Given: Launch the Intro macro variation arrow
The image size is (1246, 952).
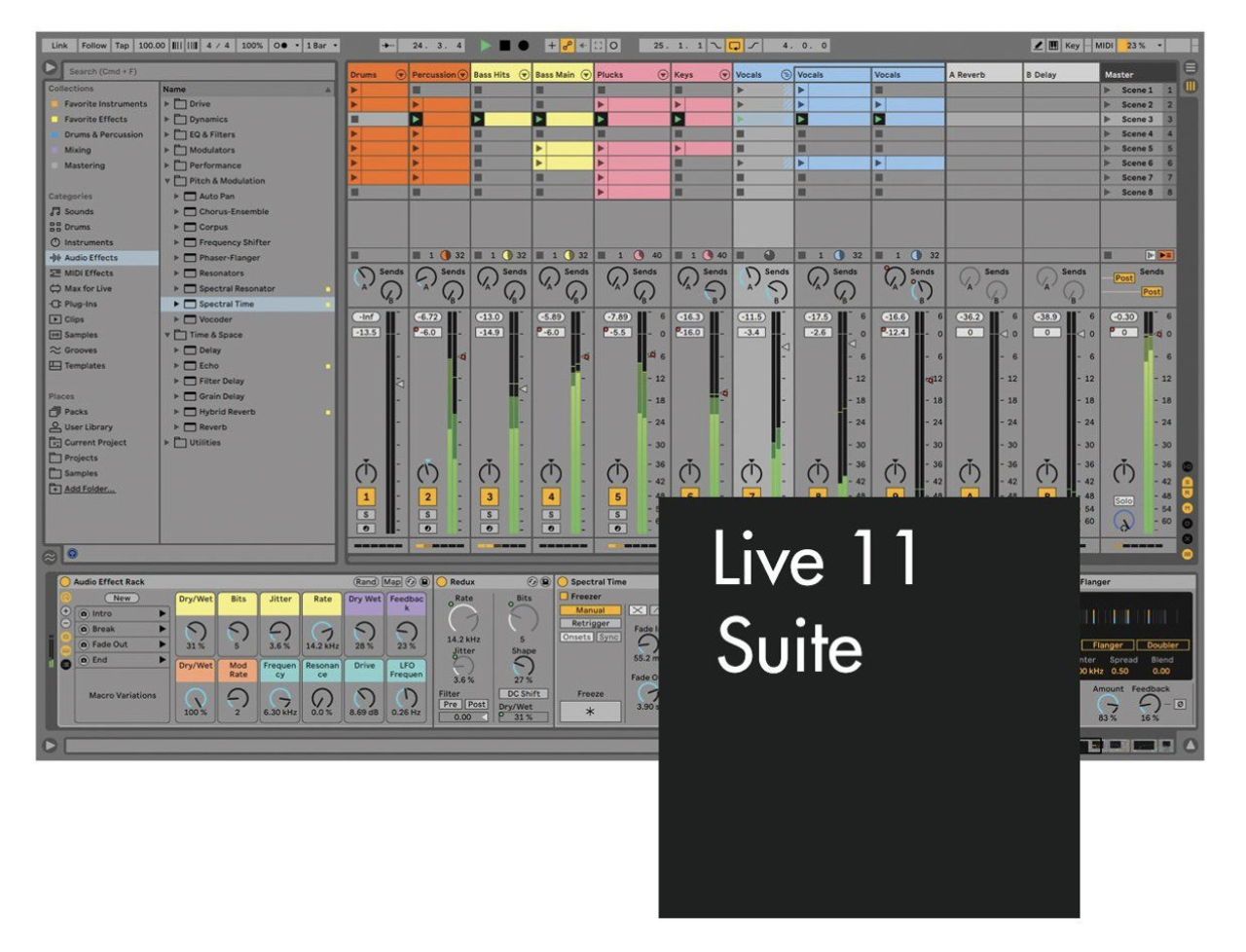Looking at the screenshot, I should point(162,614).
